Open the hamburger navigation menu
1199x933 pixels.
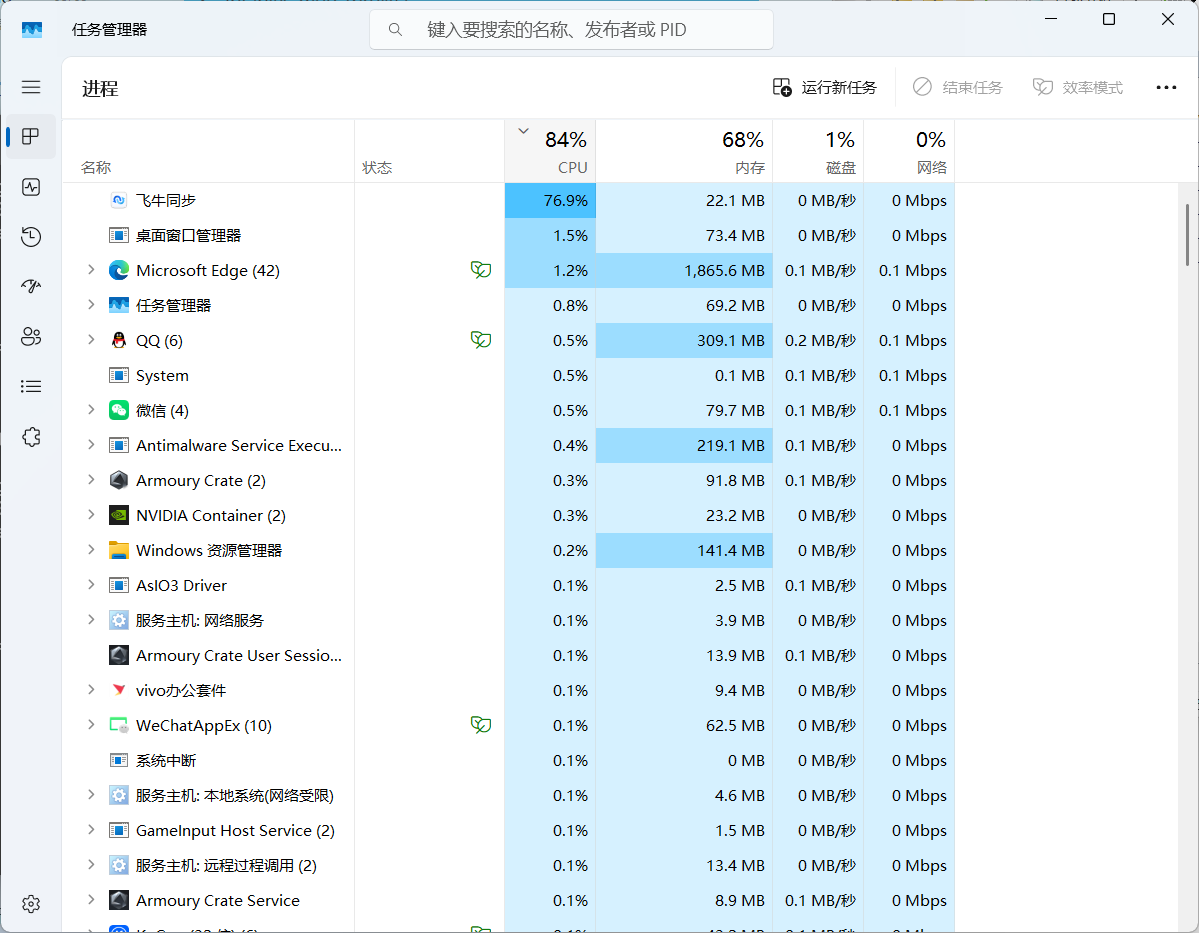[x=31, y=87]
